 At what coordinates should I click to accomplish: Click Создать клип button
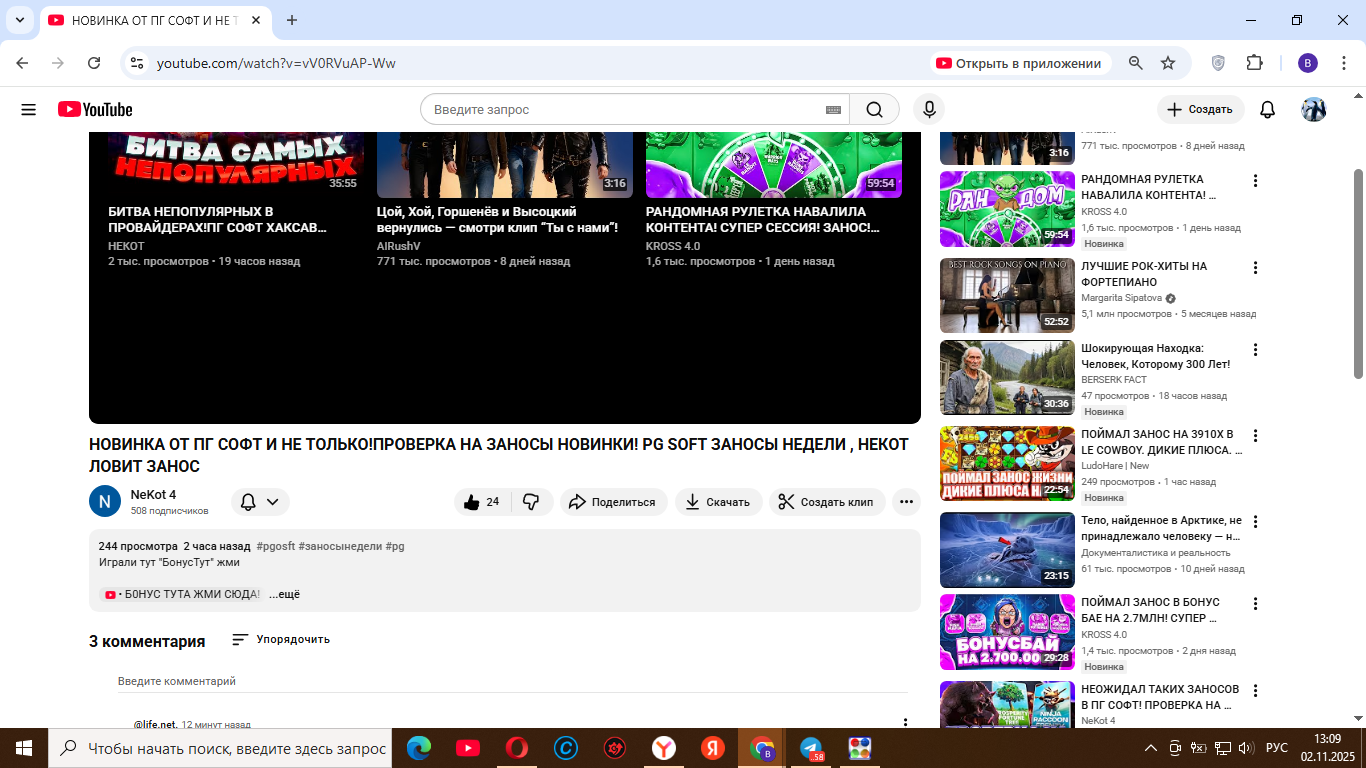(x=827, y=502)
